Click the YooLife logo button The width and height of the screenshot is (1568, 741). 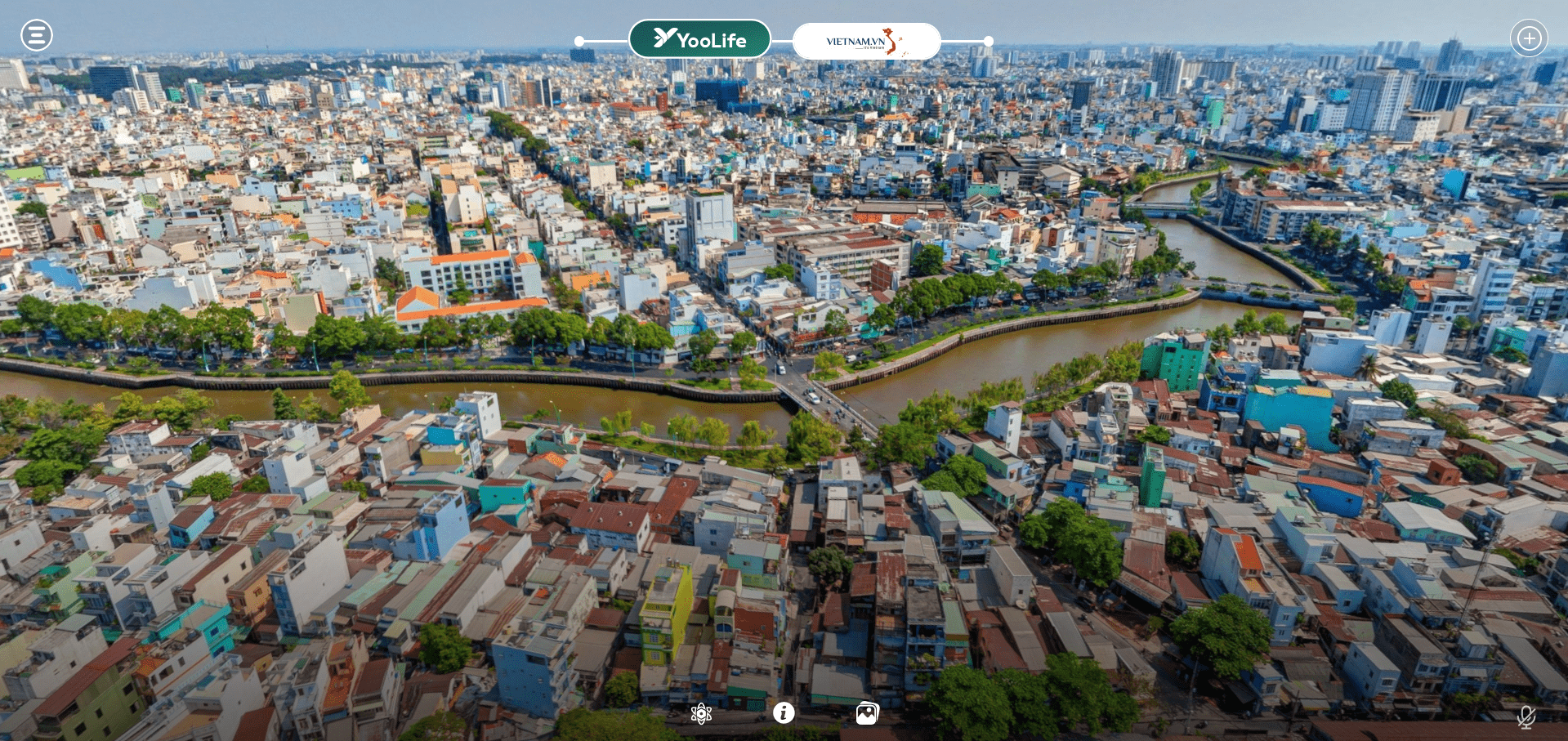pos(699,39)
